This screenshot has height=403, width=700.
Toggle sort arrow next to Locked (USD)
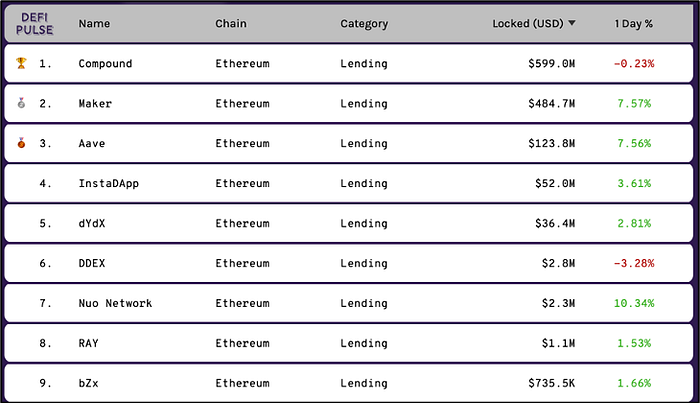pyautogui.click(x=572, y=23)
